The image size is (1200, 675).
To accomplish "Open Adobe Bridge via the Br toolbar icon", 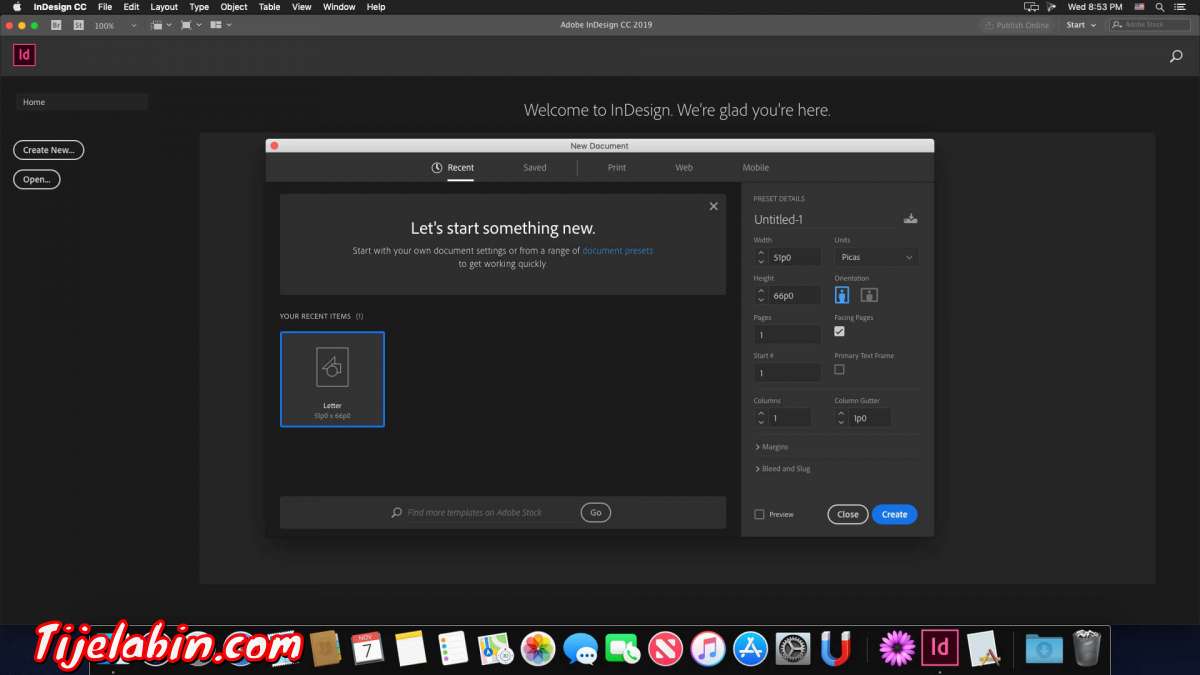I will point(54,24).
